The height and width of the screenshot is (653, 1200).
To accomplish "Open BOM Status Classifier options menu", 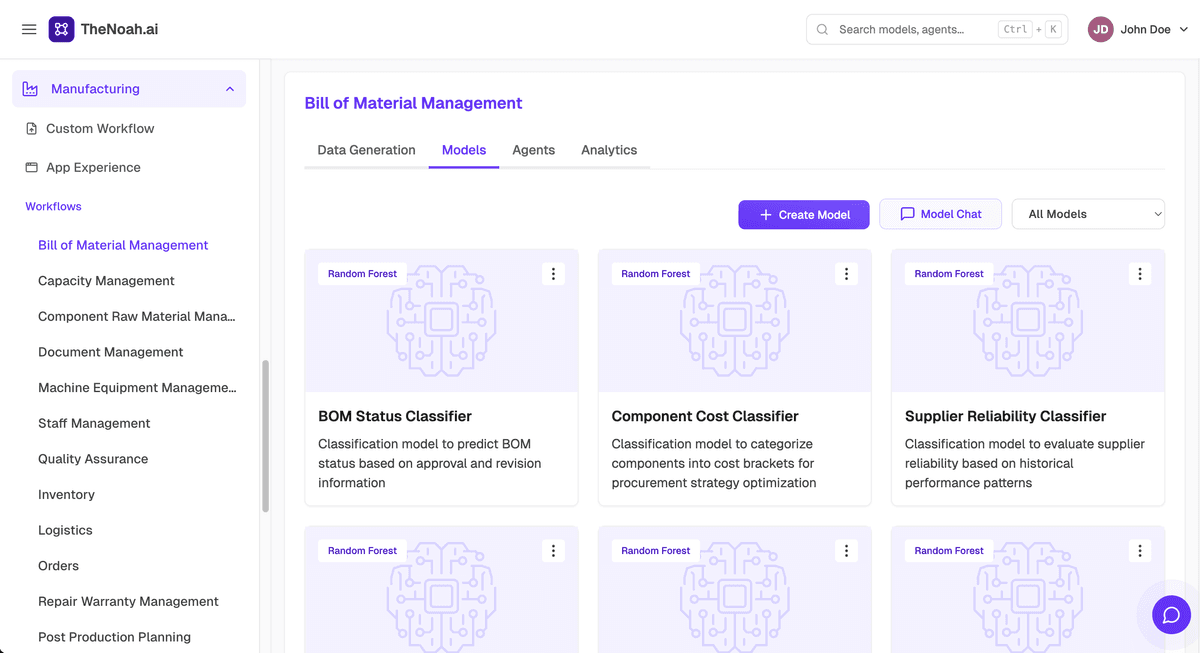I will point(553,274).
